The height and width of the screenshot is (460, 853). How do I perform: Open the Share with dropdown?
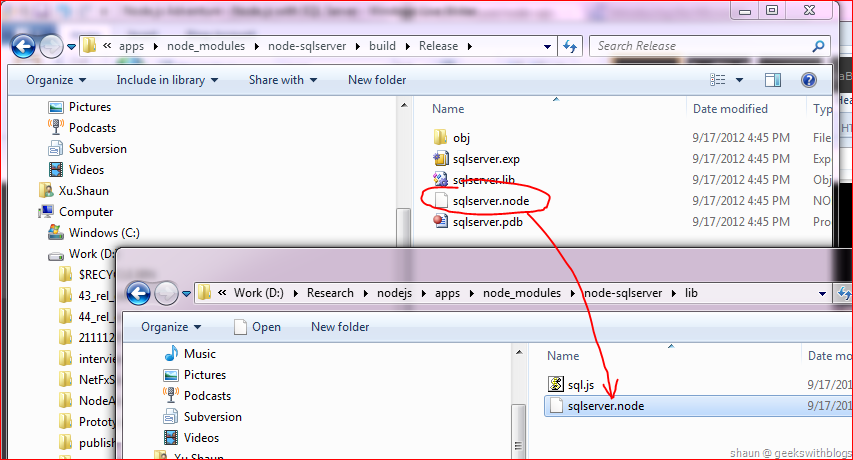click(283, 80)
